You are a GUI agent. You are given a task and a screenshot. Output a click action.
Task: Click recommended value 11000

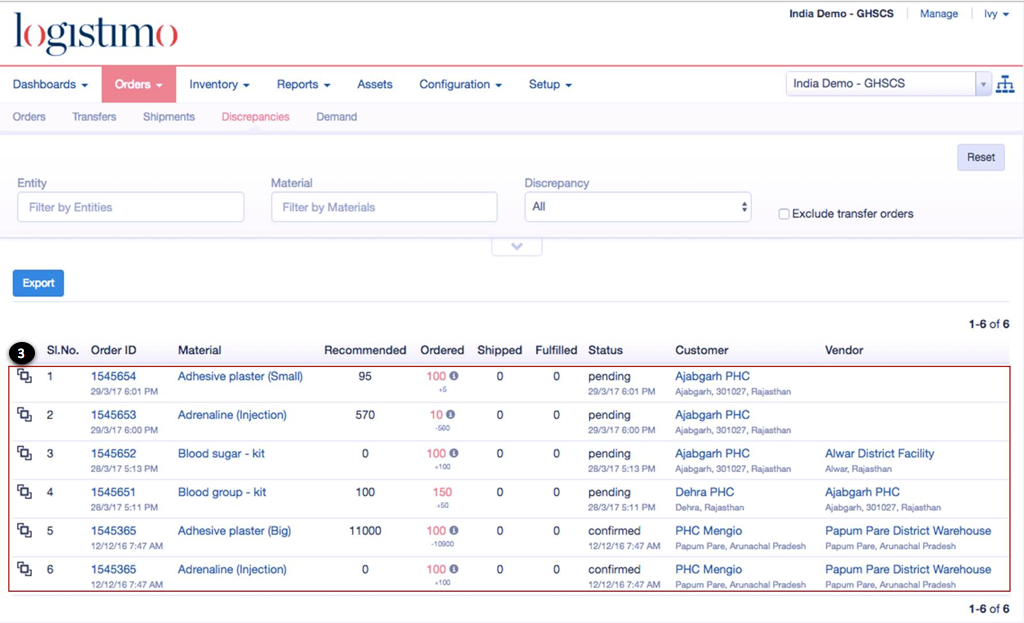[365, 530]
